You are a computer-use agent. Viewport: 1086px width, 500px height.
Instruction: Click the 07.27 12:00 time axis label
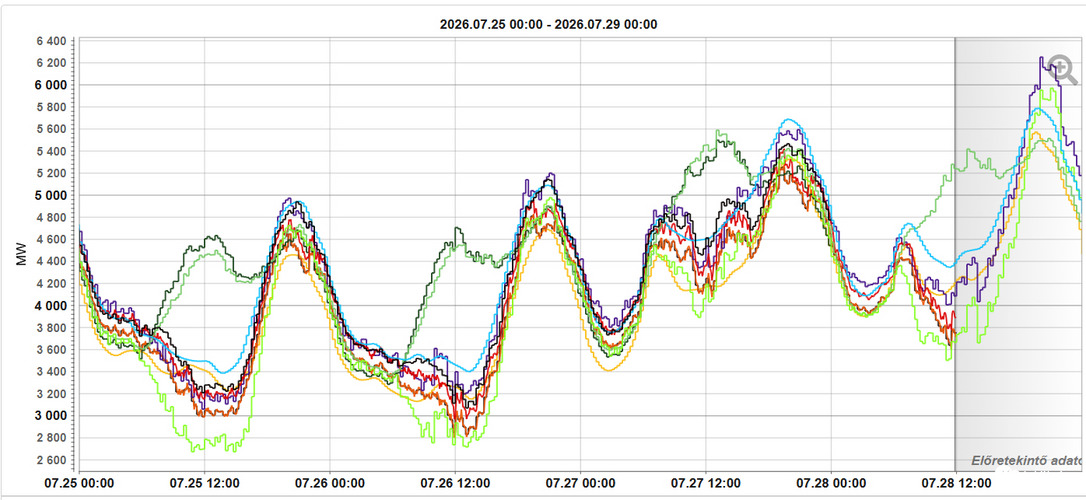706,483
